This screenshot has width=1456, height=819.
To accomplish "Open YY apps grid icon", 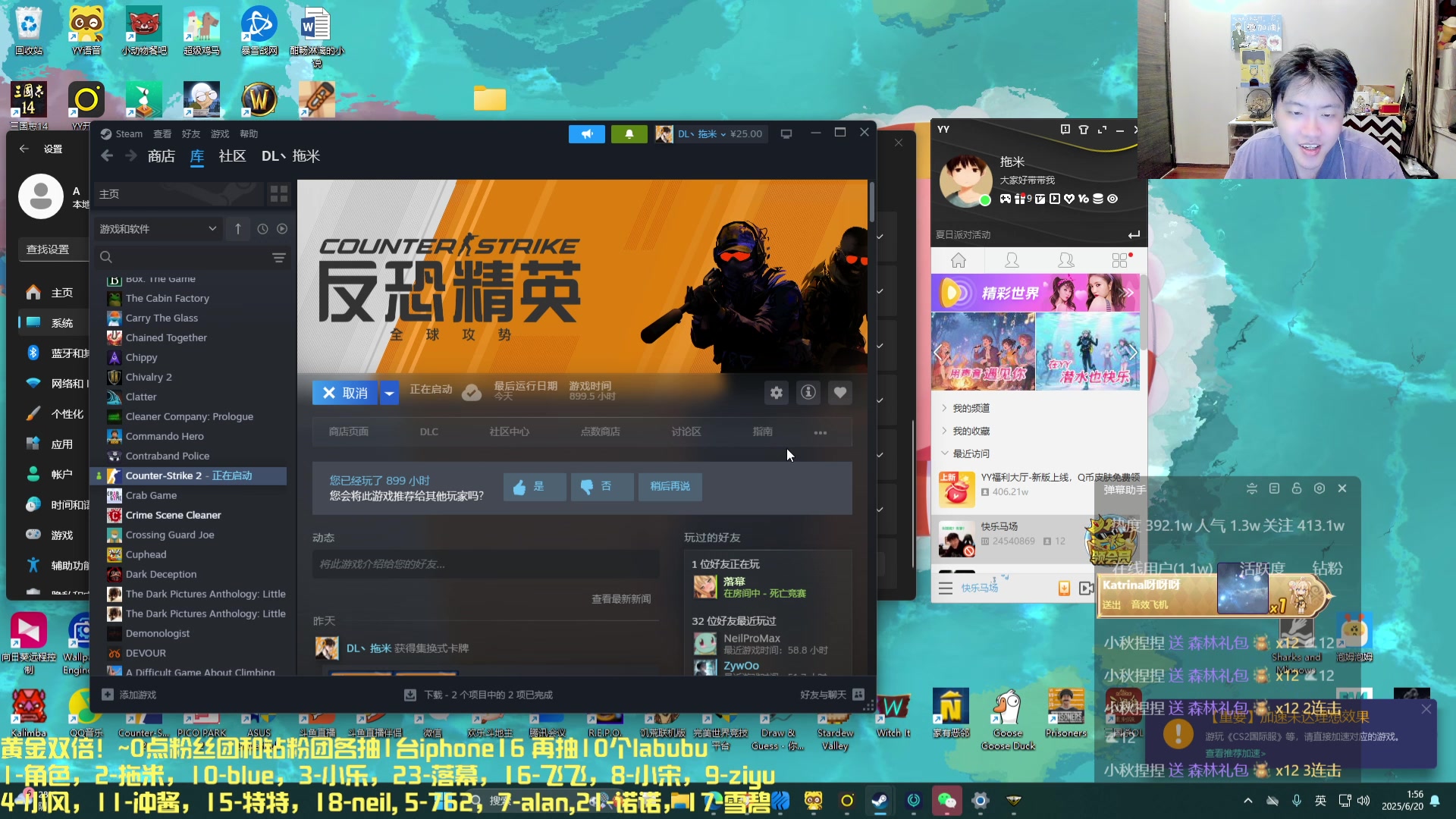I will [x=1120, y=261].
